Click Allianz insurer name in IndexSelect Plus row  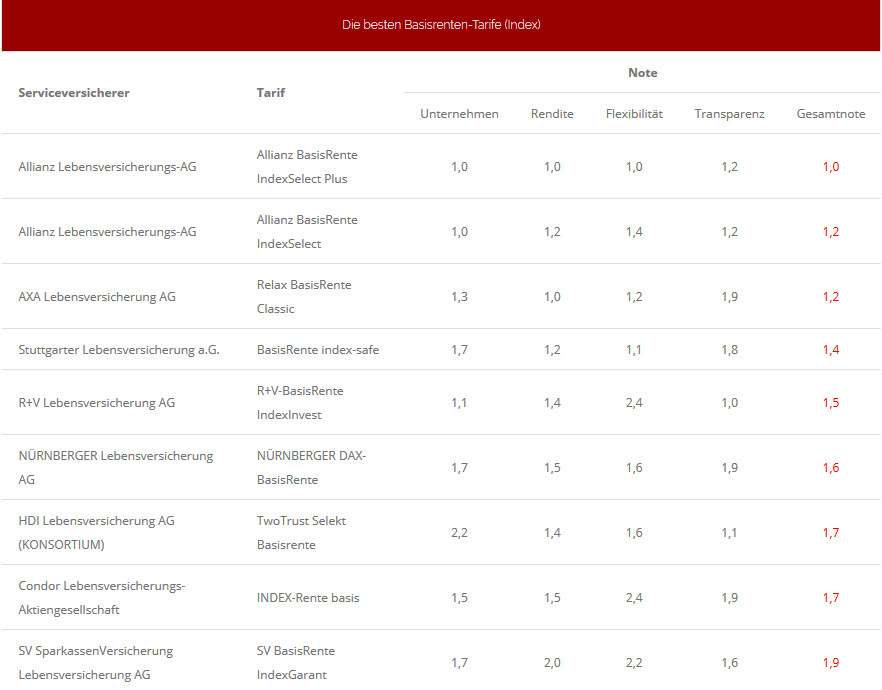[x=107, y=167]
